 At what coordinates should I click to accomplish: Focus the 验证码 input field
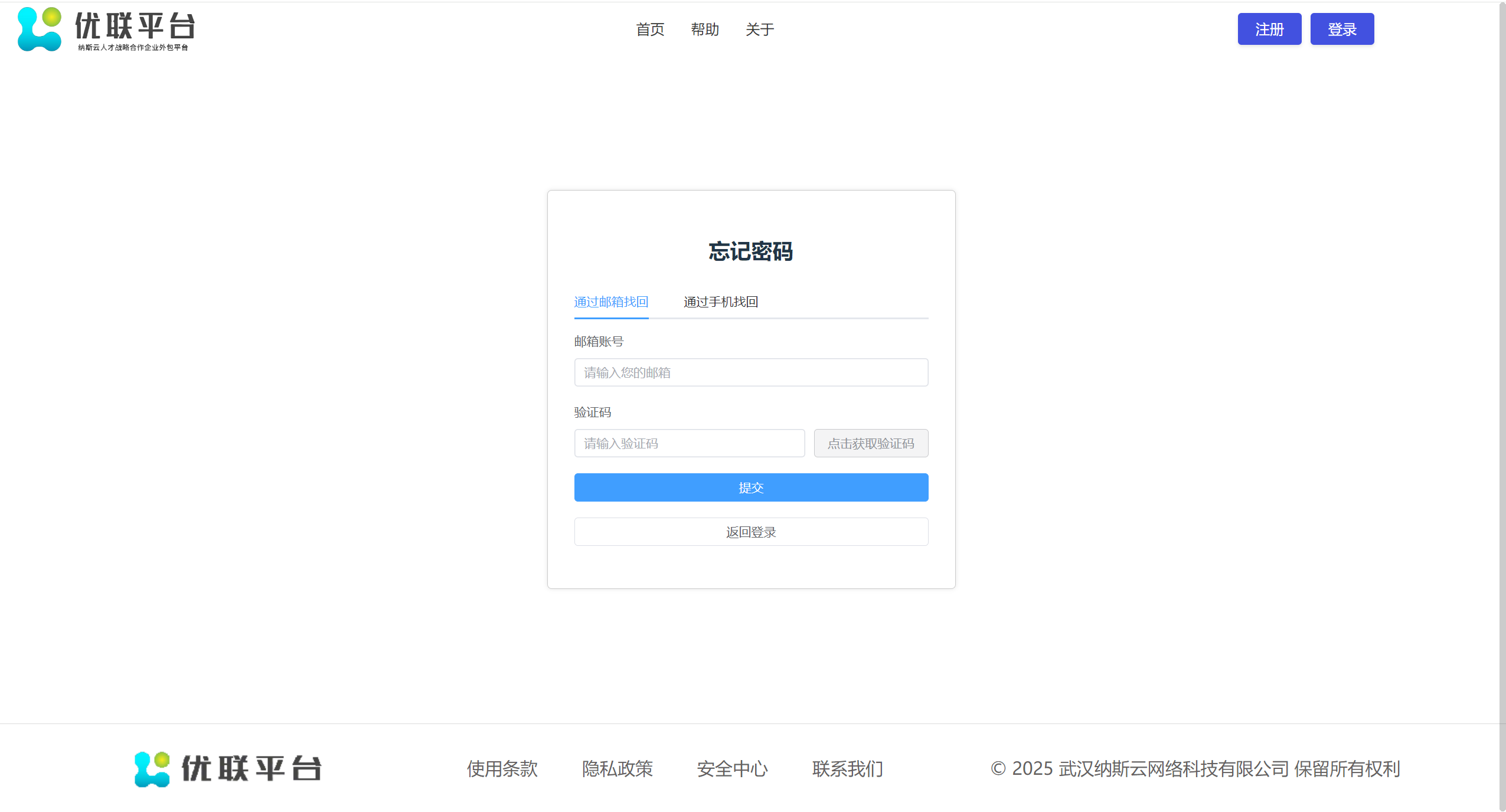click(x=689, y=443)
